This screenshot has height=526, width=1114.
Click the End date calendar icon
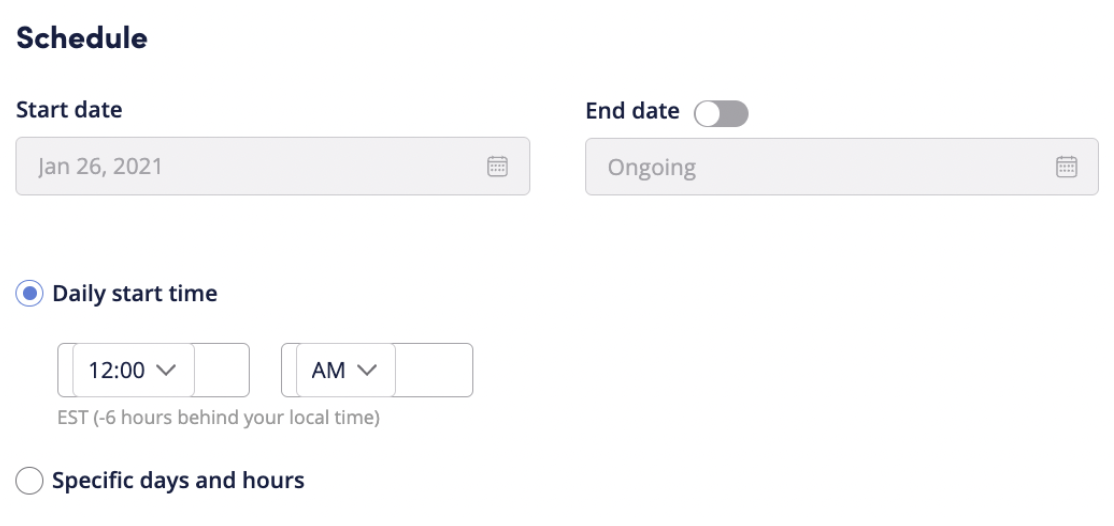(1066, 167)
